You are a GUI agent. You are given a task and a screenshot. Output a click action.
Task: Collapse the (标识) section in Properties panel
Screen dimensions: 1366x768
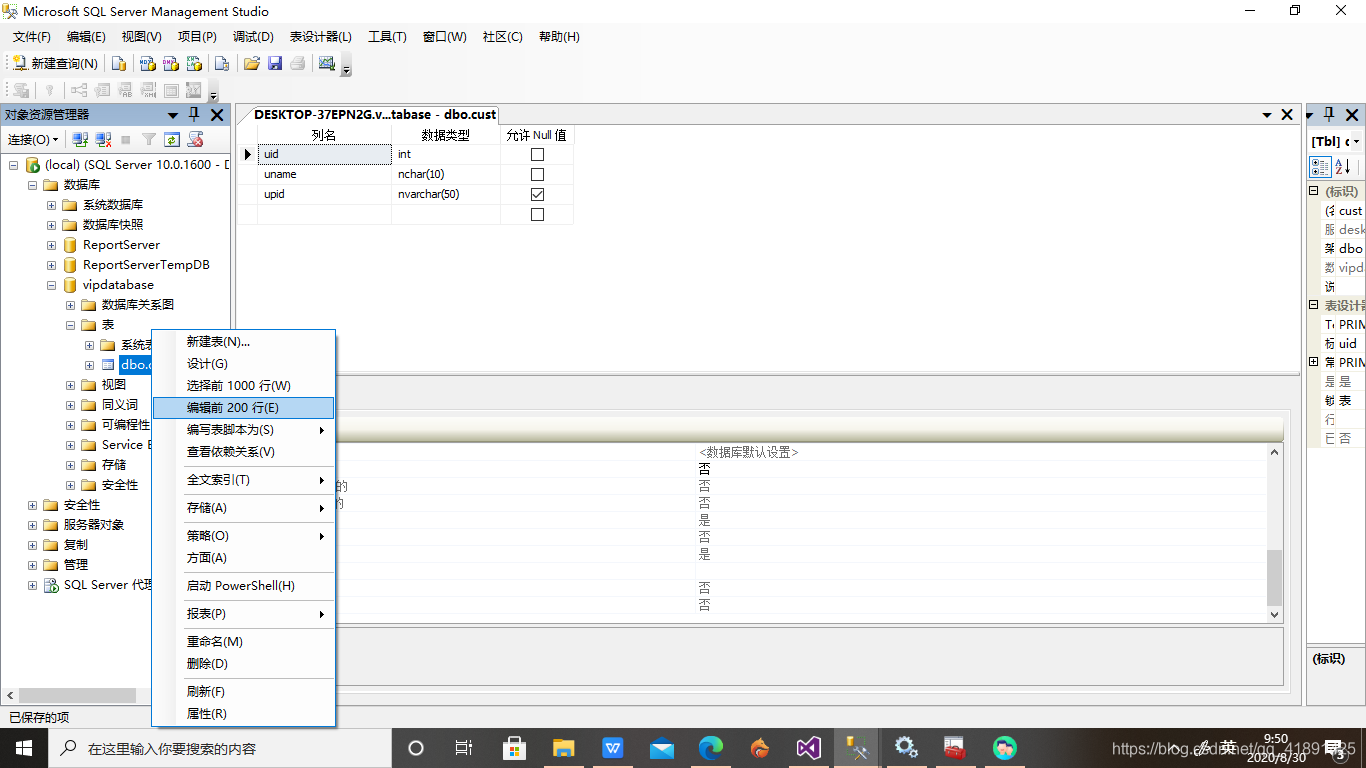pos(1314,191)
